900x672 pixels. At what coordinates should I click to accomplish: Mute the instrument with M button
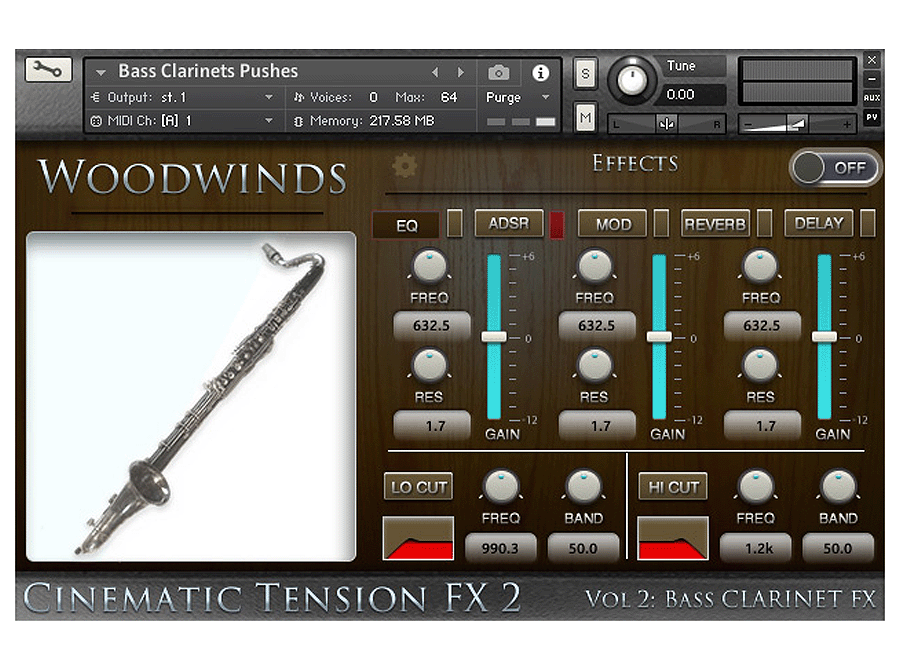[585, 118]
